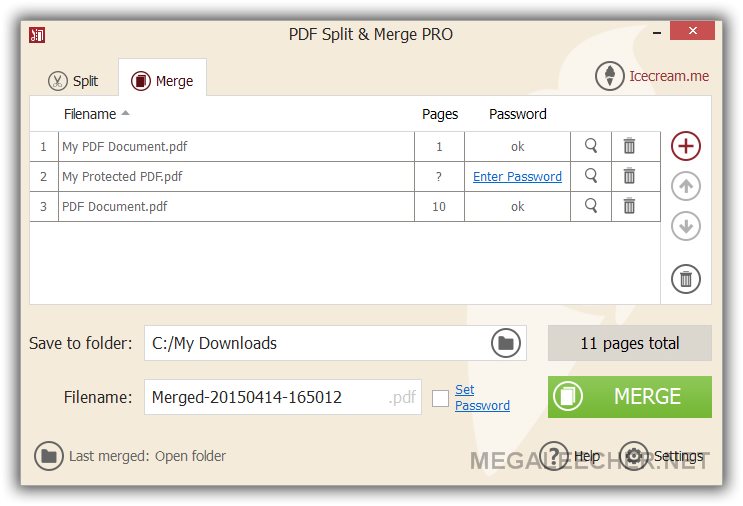Clear all files with round trash icon
The image size is (743, 506).
(686, 279)
